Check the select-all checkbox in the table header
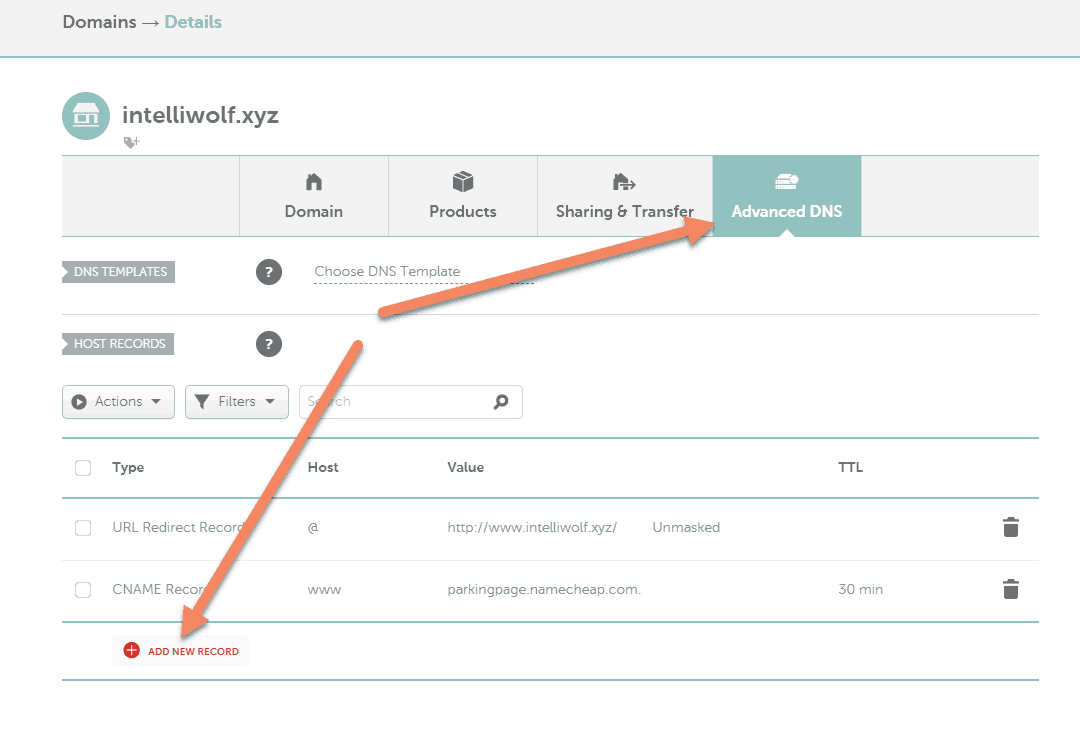Viewport: 1080px width, 736px height. click(x=83, y=467)
